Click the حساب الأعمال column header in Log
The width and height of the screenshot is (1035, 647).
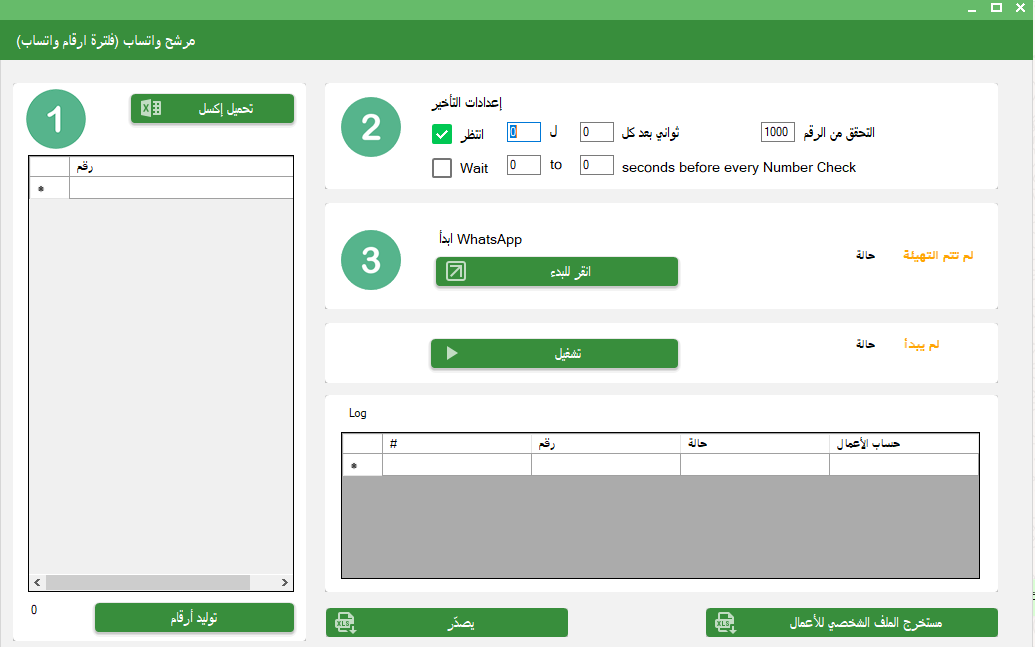pyautogui.click(x=904, y=444)
